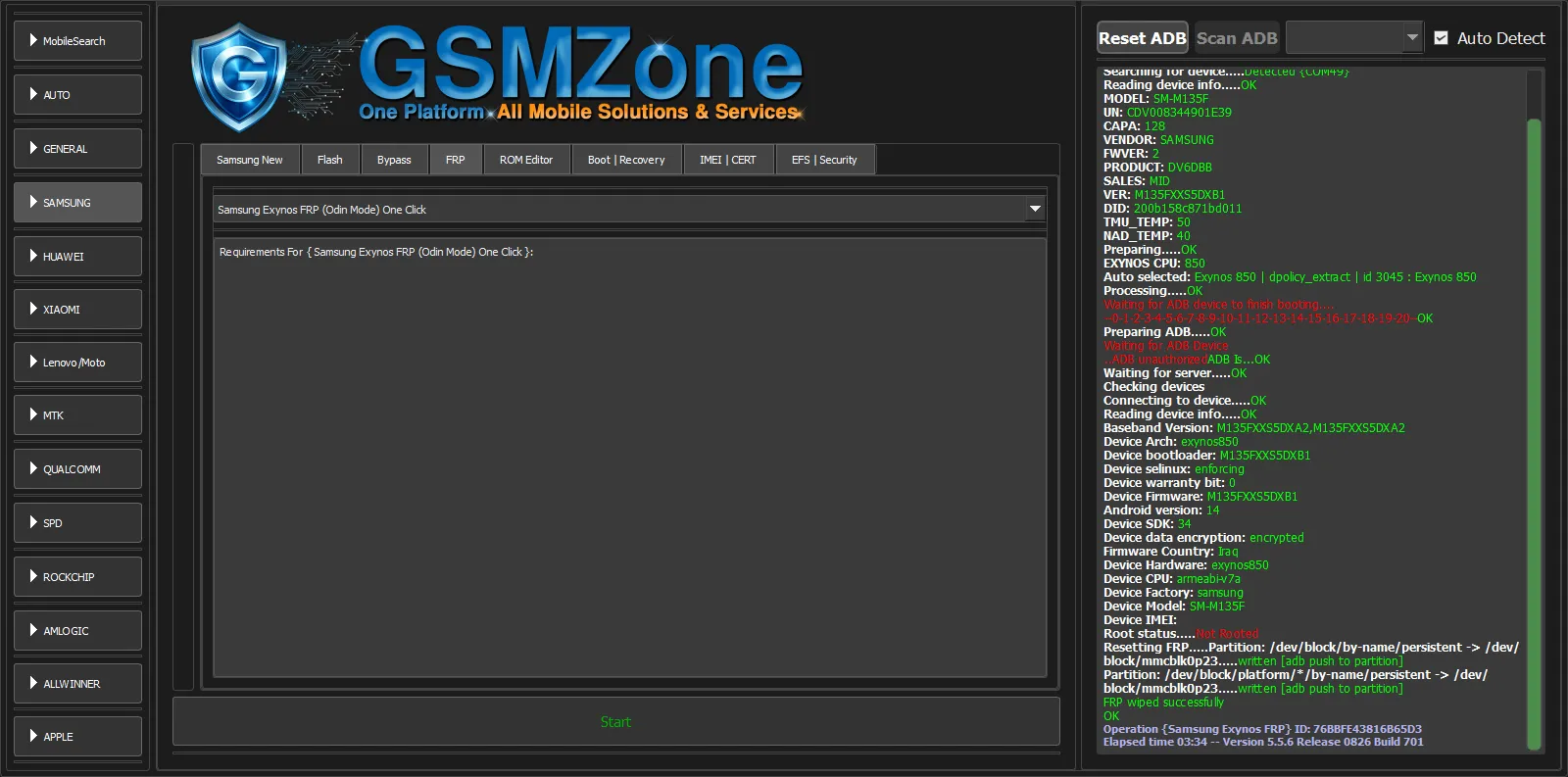Switch to the Bypass tab
The height and width of the screenshot is (777, 1568).
[x=394, y=160]
